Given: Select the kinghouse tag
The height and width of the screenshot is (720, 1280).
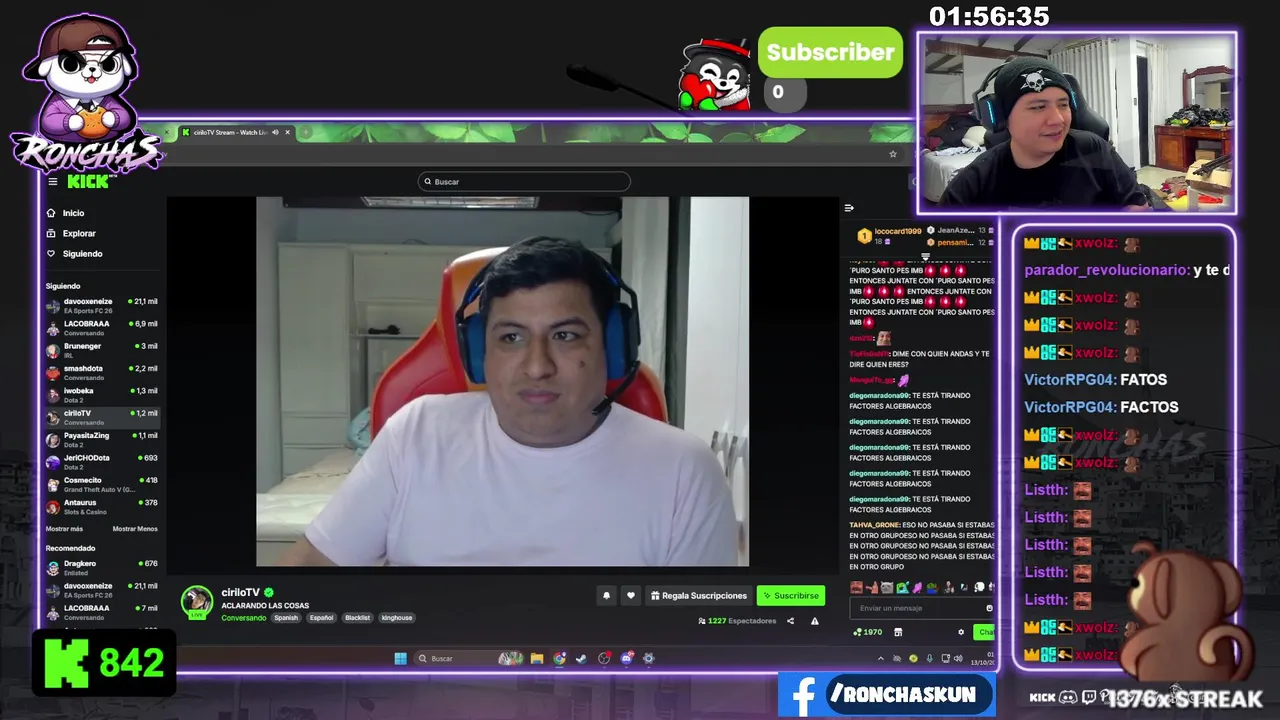Looking at the screenshot, I should coord(397,618).
